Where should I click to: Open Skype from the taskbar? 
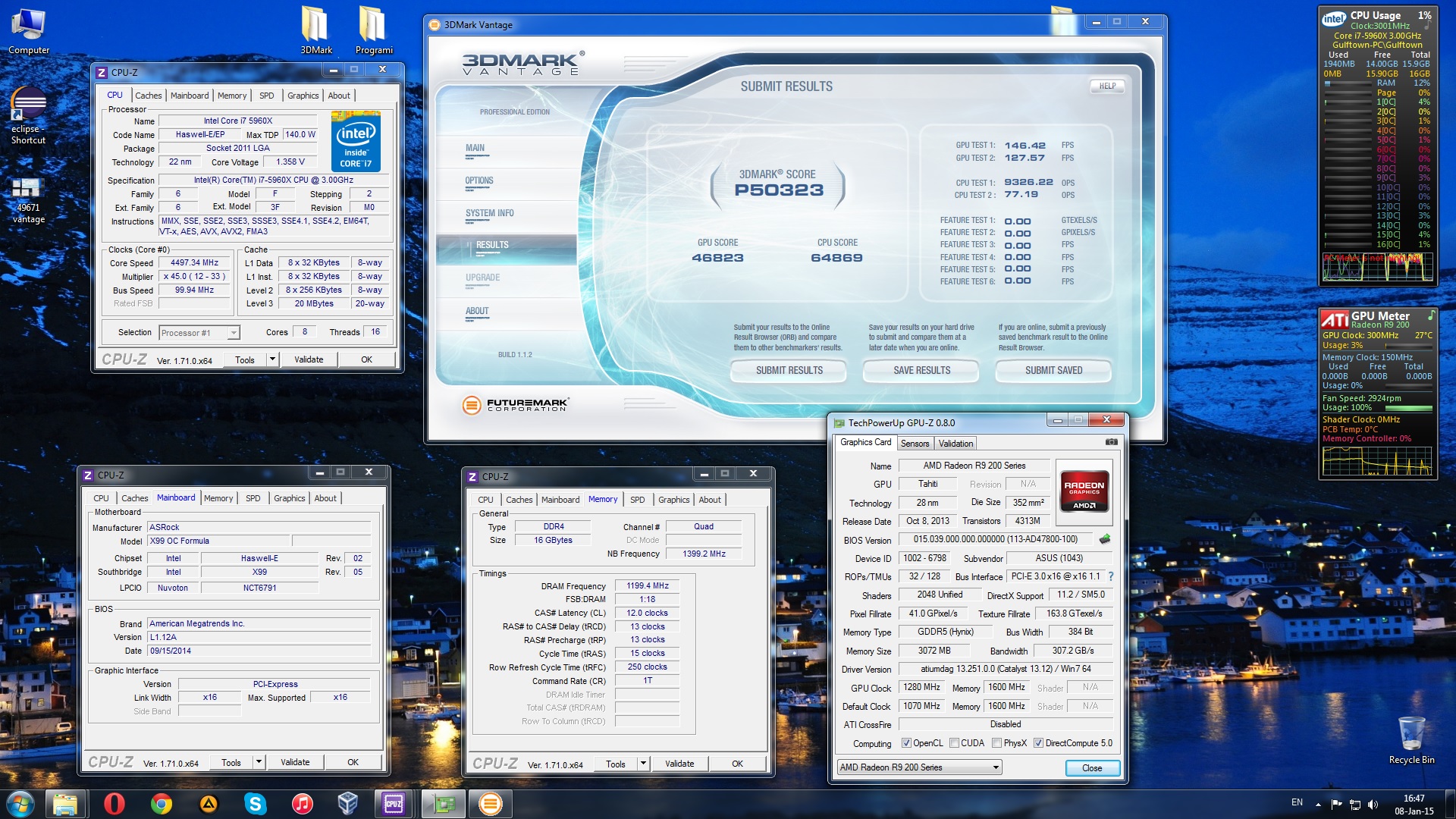coord(256,804)
